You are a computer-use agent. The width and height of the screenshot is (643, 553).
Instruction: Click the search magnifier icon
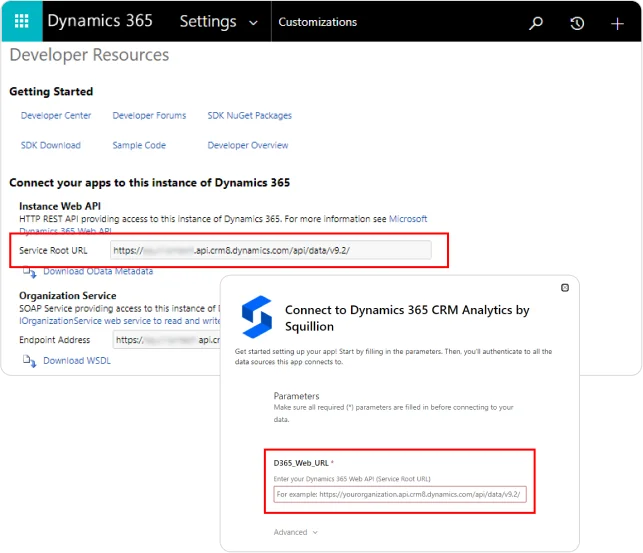click(536, 23)
